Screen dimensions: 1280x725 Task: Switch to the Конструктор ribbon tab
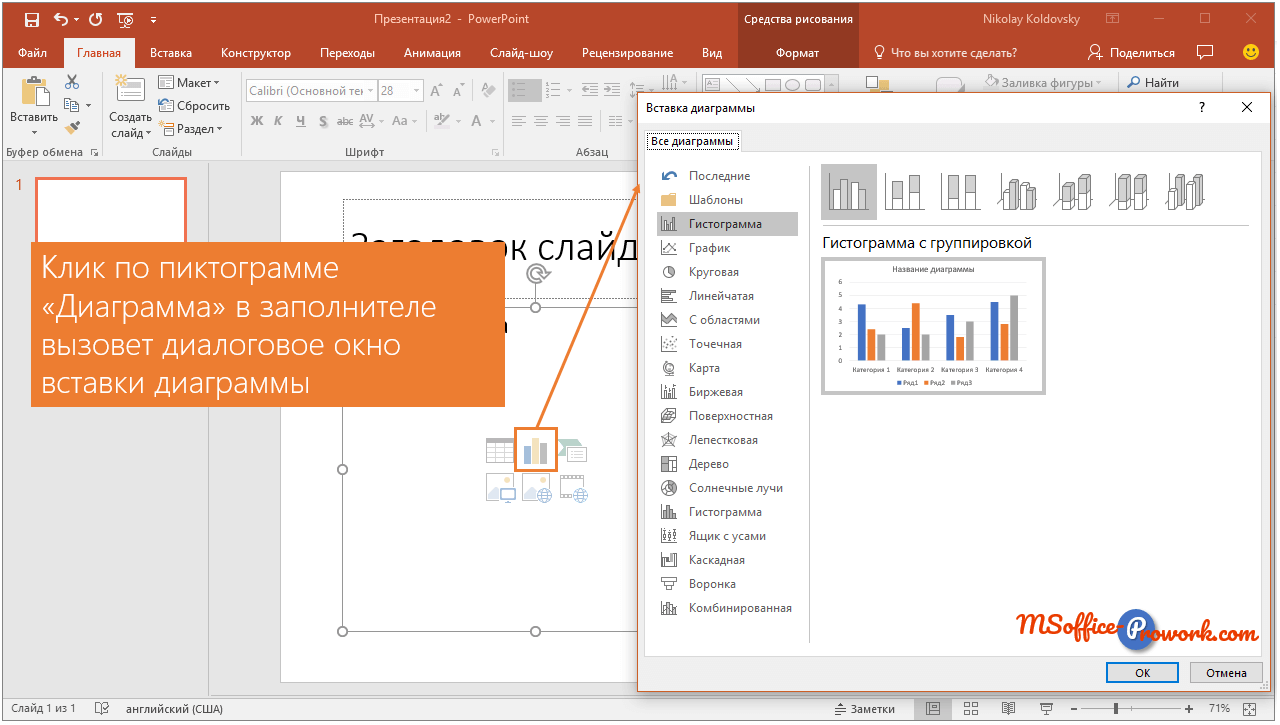click(x=256, y=53)
